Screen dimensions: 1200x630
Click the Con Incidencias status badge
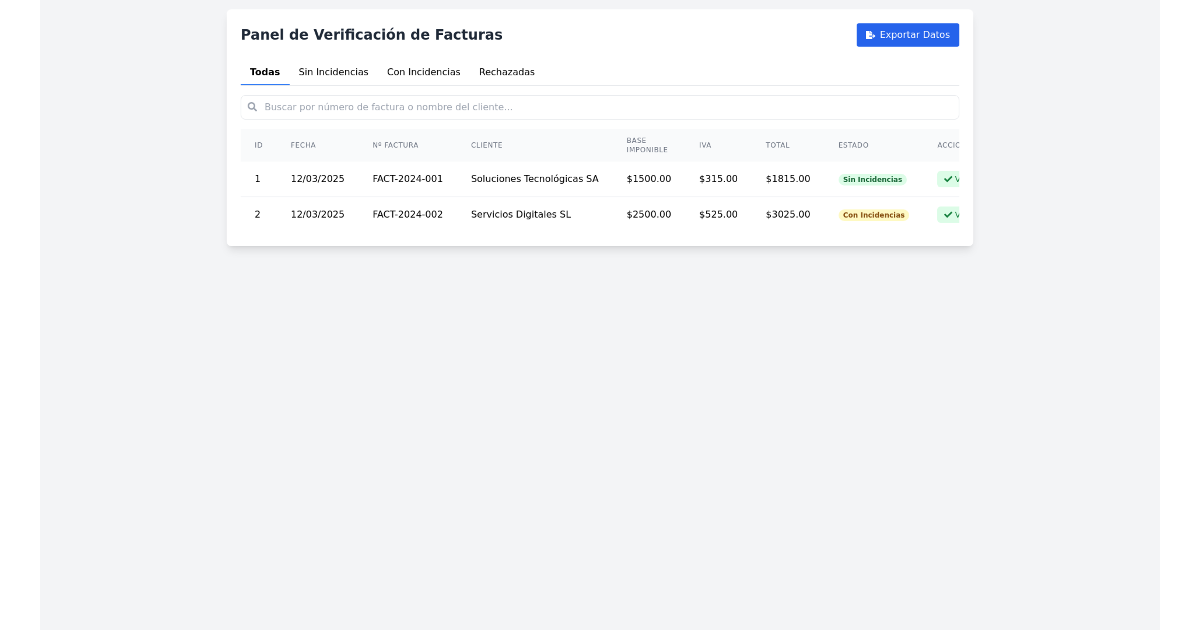coord(873,215)
